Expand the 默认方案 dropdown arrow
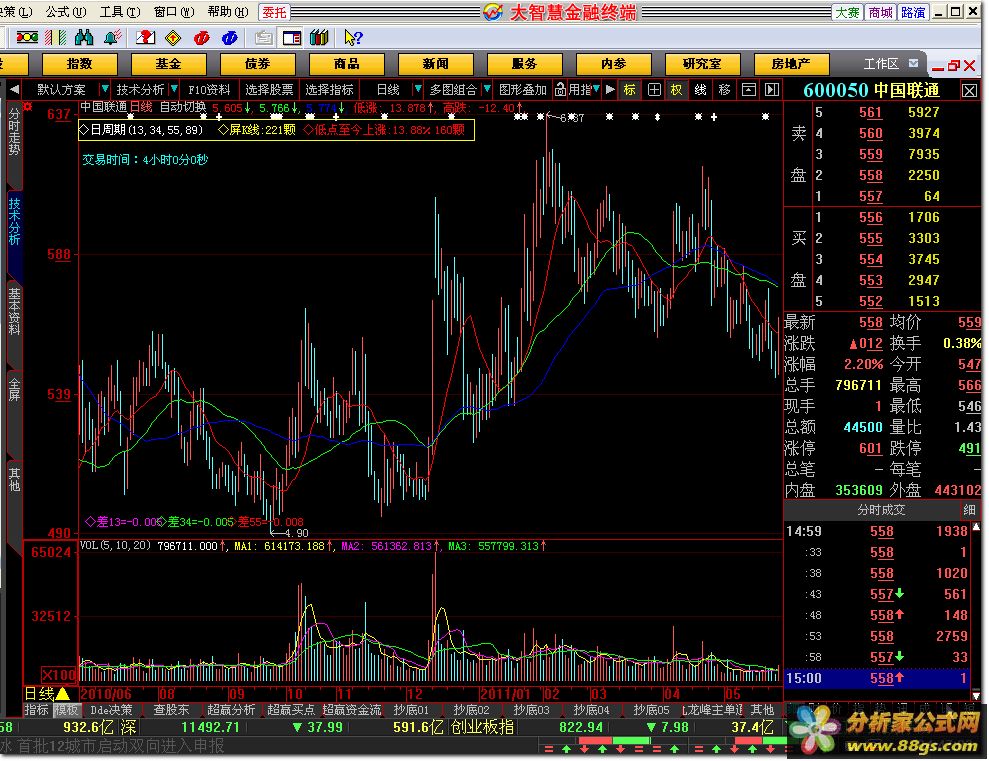The image size is (989, 761). tap(105, 89)
